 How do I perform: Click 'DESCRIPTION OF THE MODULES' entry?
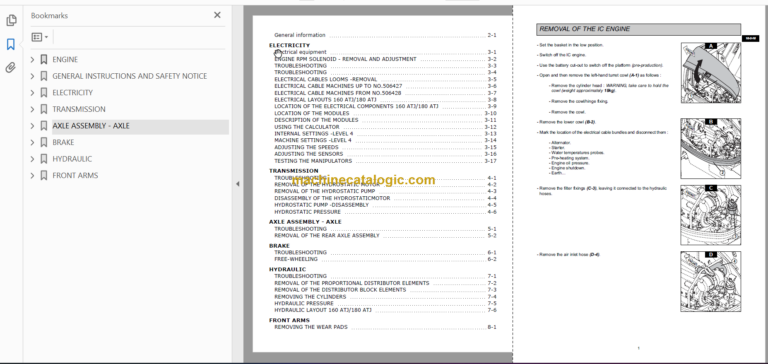(x=316, y=120)
